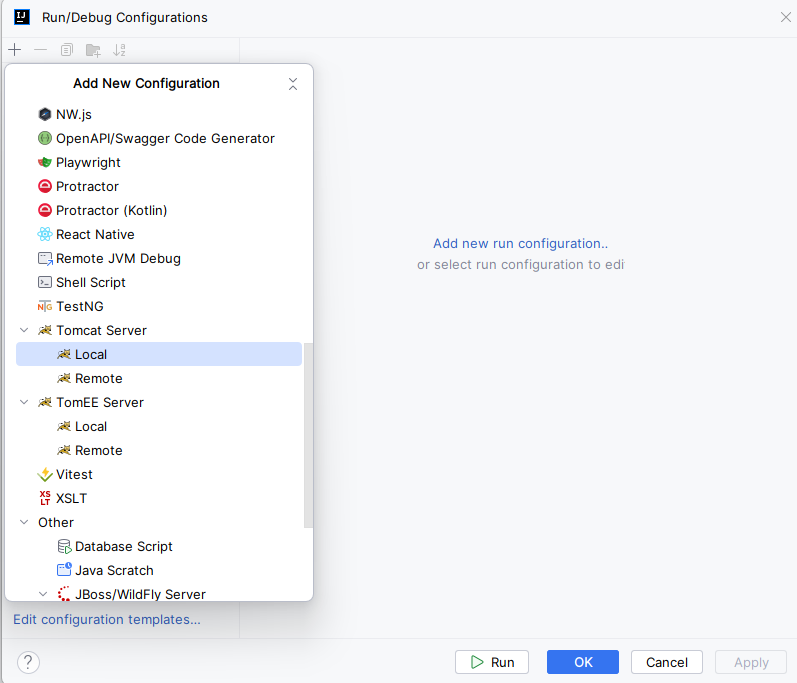
Task: Confirm with the OK button
Action: click(x=583, y=662)
